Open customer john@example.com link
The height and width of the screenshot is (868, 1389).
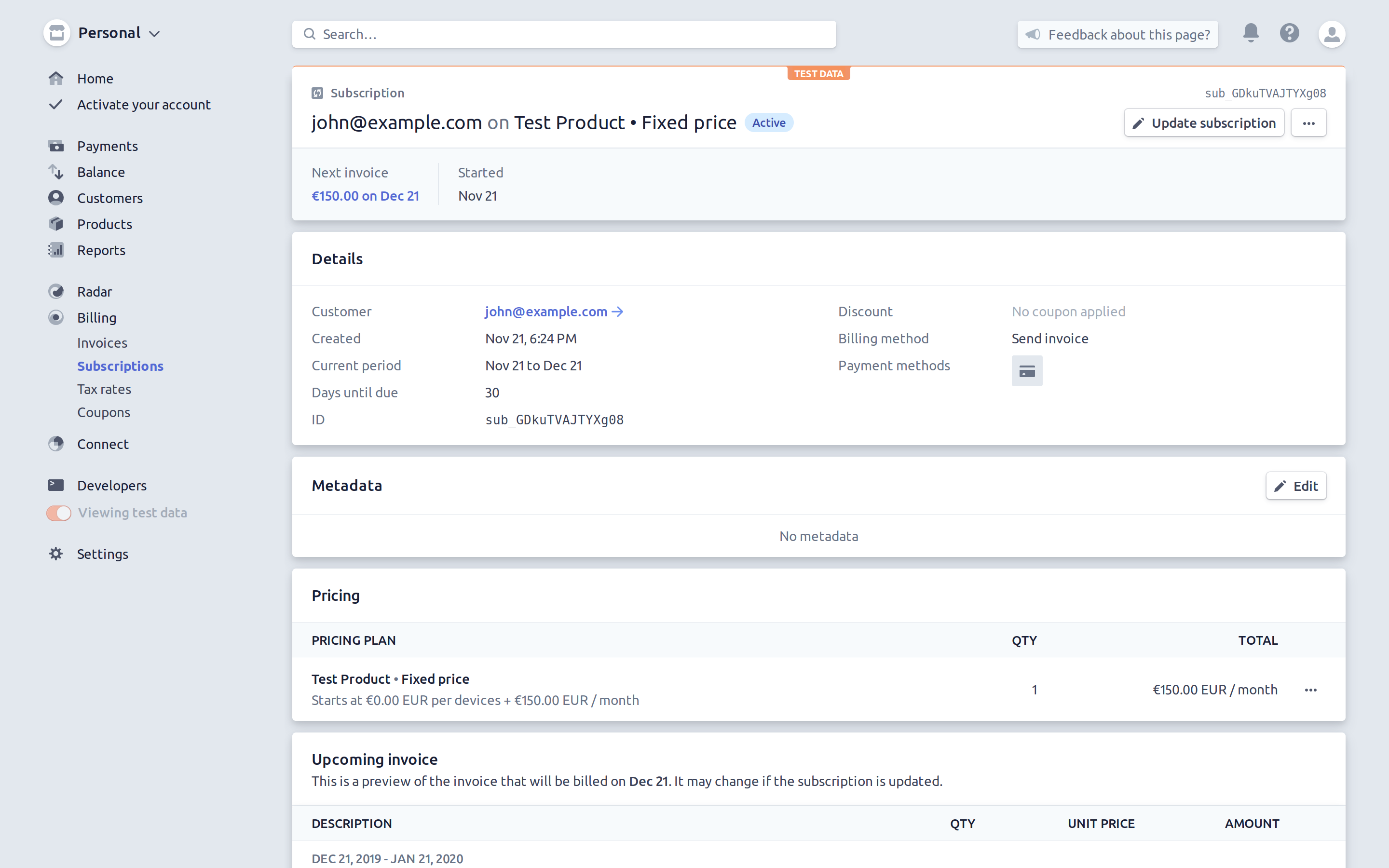pos(545,311)
